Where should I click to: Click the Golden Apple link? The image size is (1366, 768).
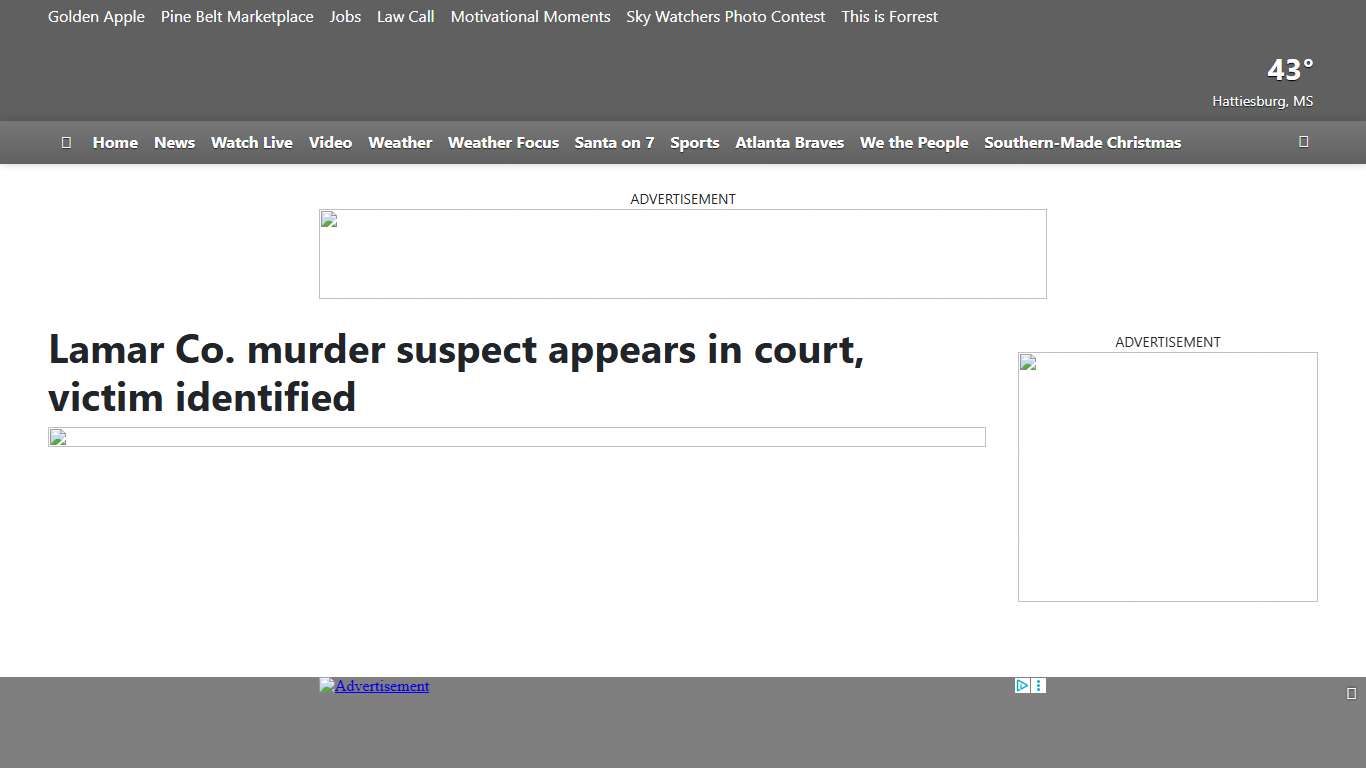click(96, 17)
